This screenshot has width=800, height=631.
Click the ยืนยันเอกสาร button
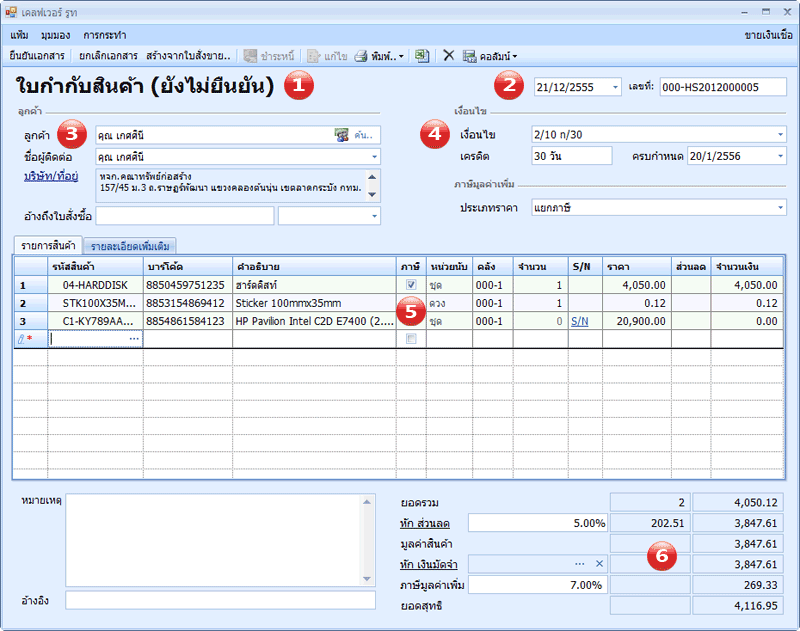pyautogui.click(x=38, y=56)
